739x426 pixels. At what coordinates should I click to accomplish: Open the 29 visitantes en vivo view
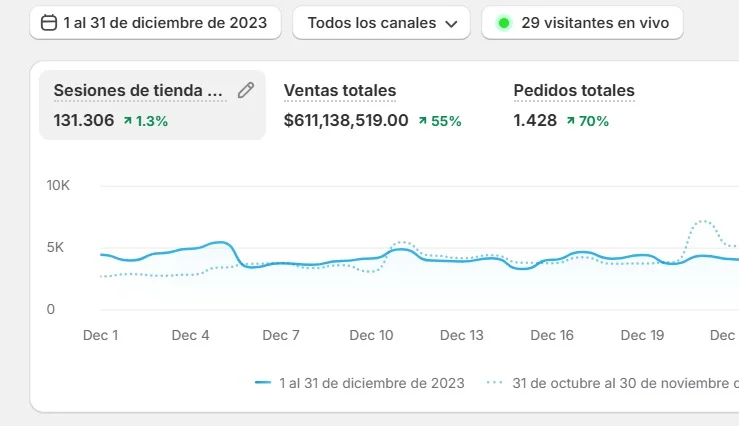coord(582,22)
